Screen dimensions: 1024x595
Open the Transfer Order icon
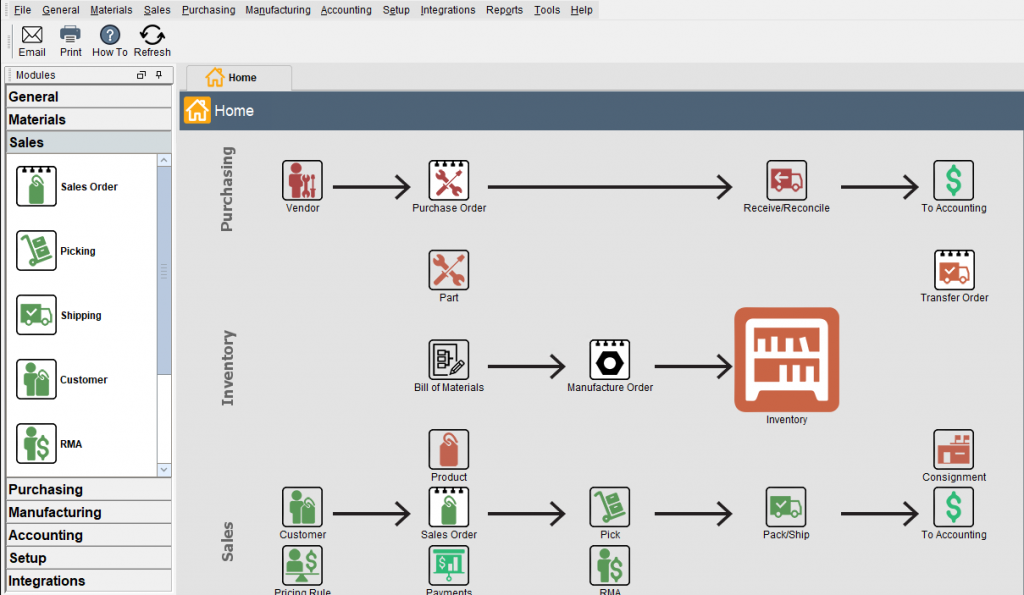[954, 271]
